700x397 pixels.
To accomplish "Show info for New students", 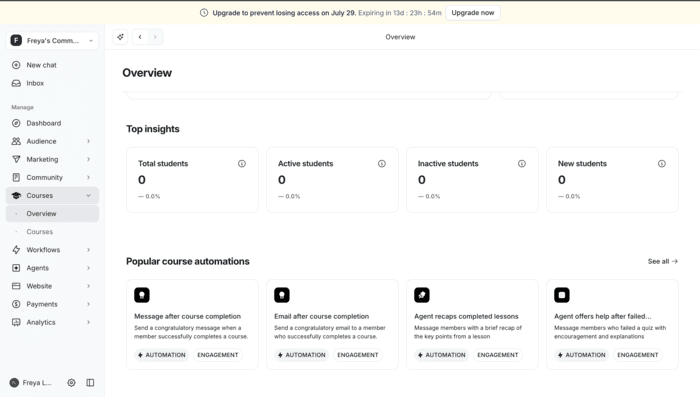I will tap(662, 164).
